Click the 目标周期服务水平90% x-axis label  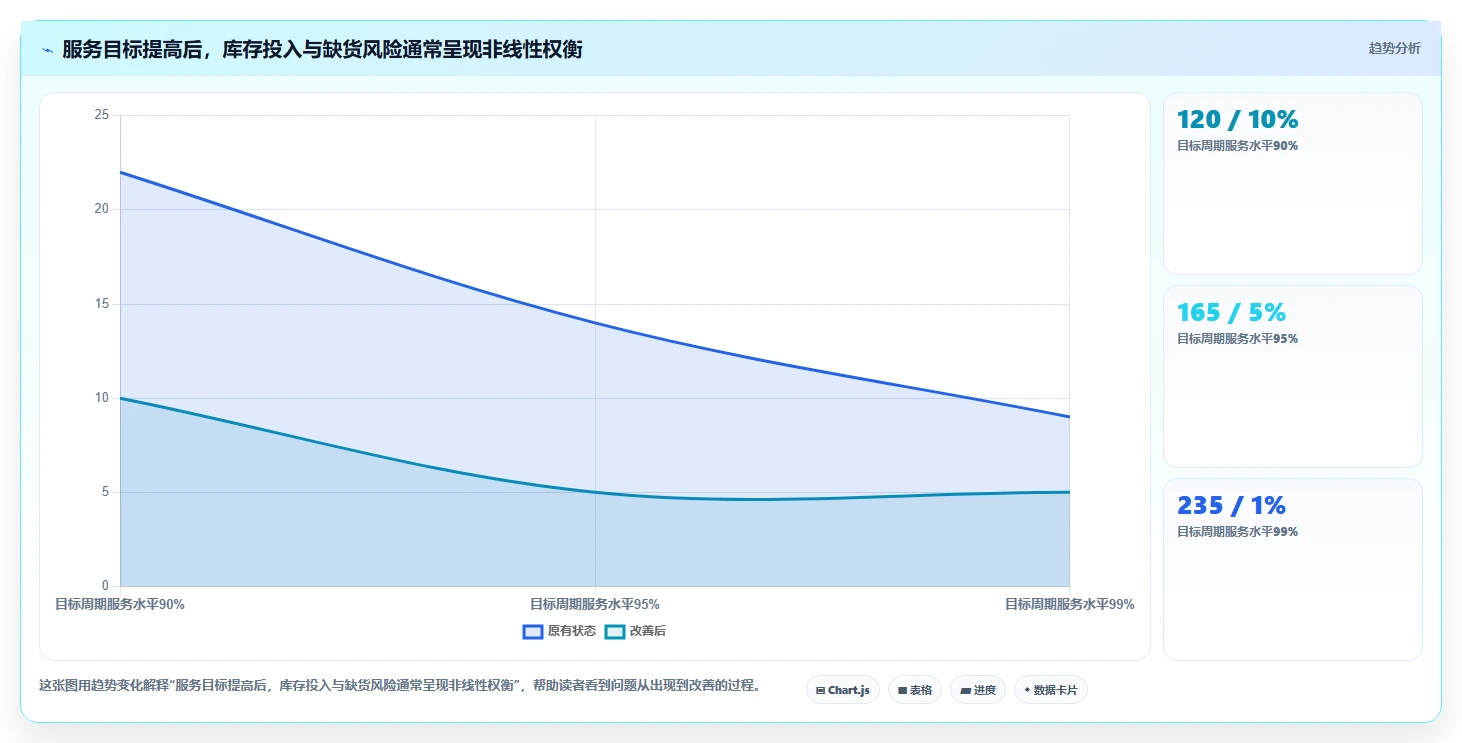click(120, 604)
